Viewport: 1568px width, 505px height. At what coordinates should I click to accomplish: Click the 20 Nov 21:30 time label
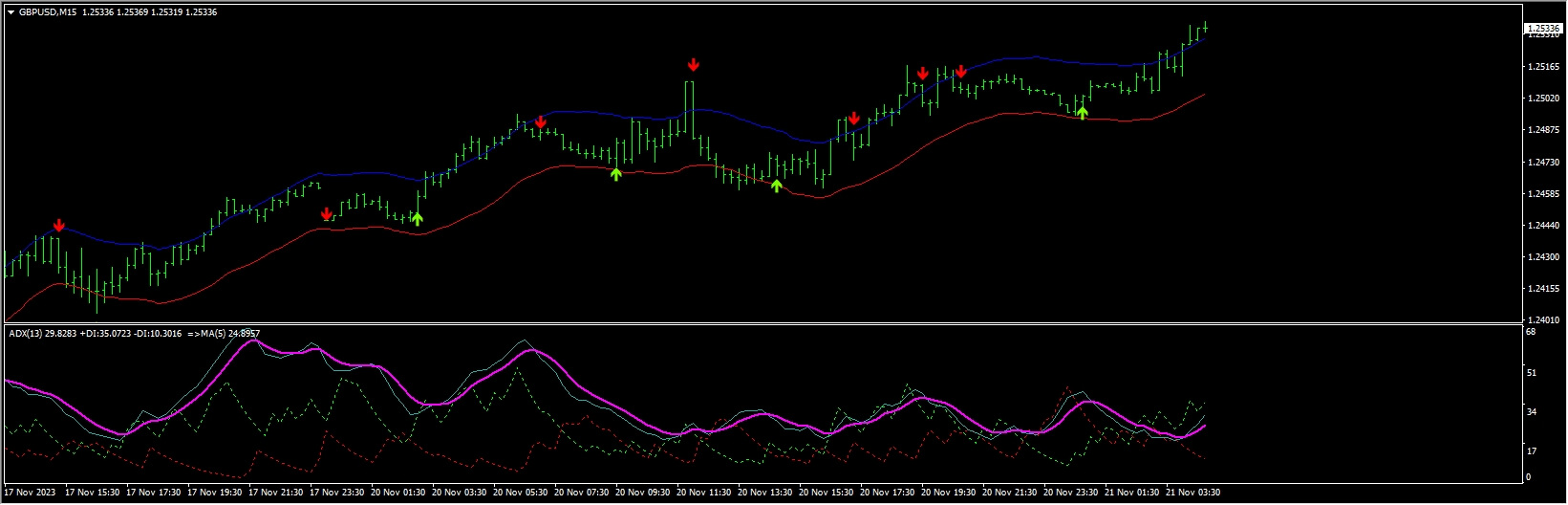point(1009,493)
